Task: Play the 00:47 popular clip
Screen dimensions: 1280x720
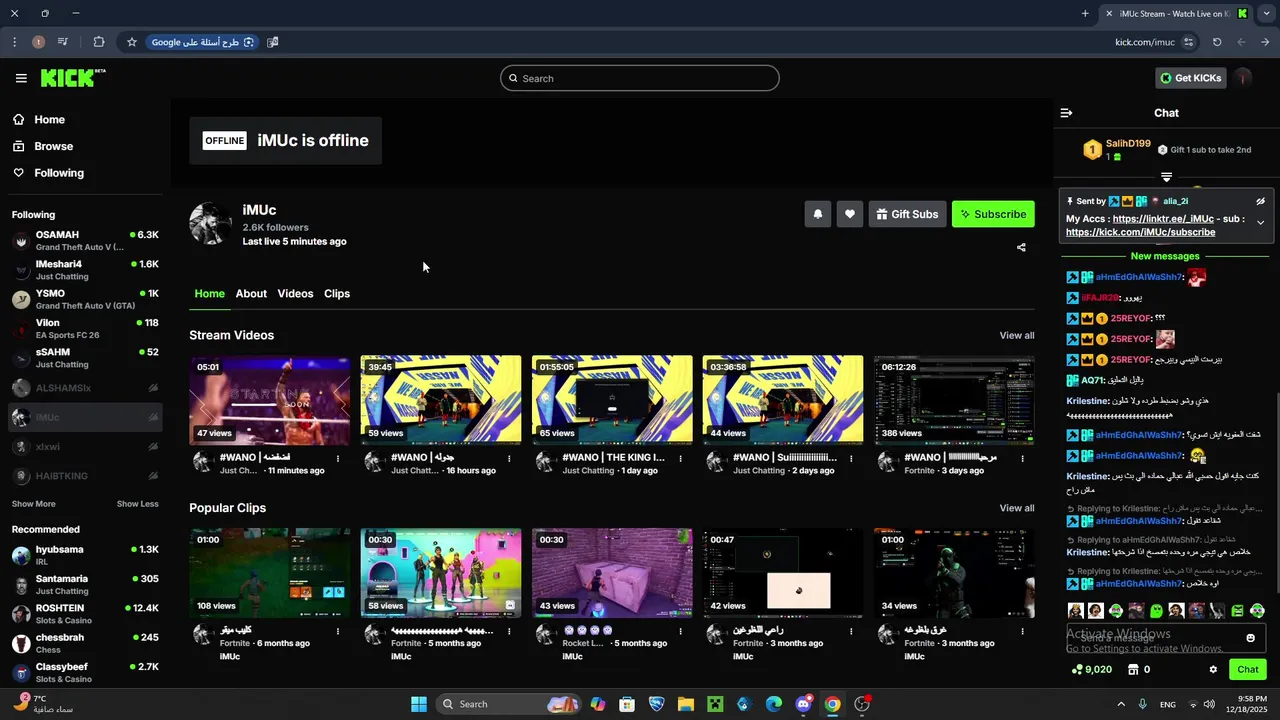Action: [x=783, y=573]
